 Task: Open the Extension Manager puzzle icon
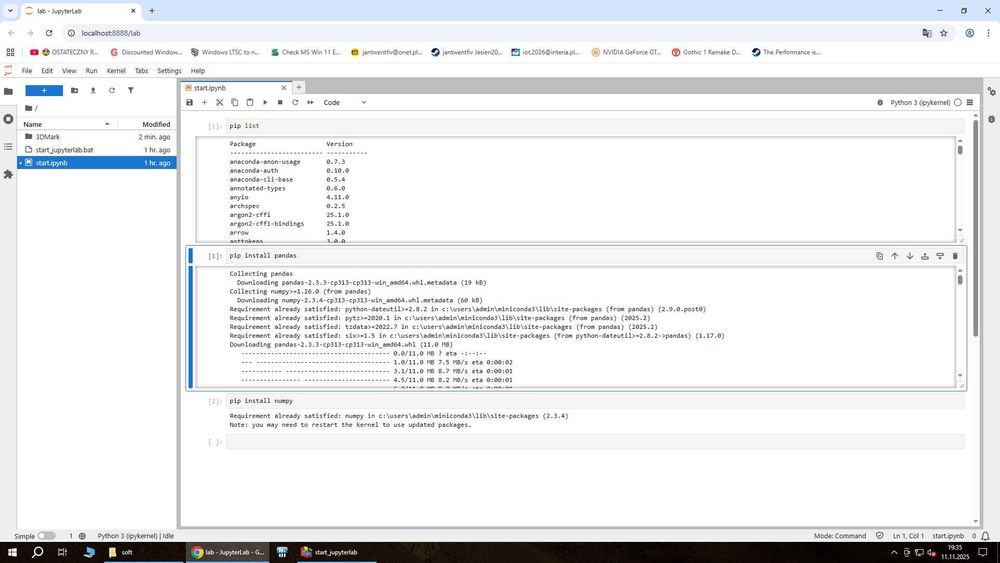[8, 174]
